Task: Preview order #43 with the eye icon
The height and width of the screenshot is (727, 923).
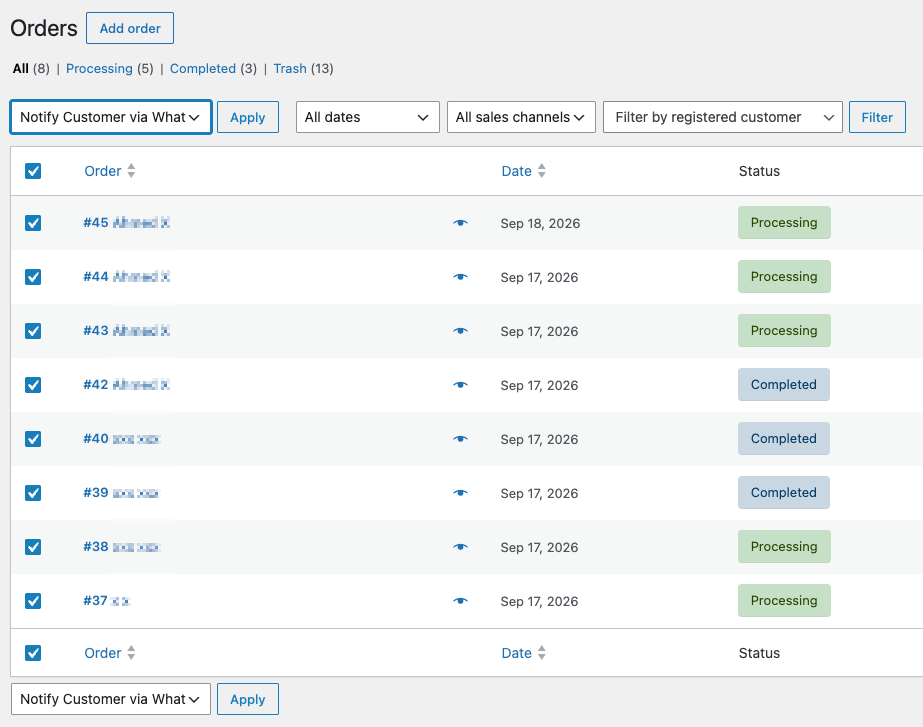Action: (x=460, y=331)
